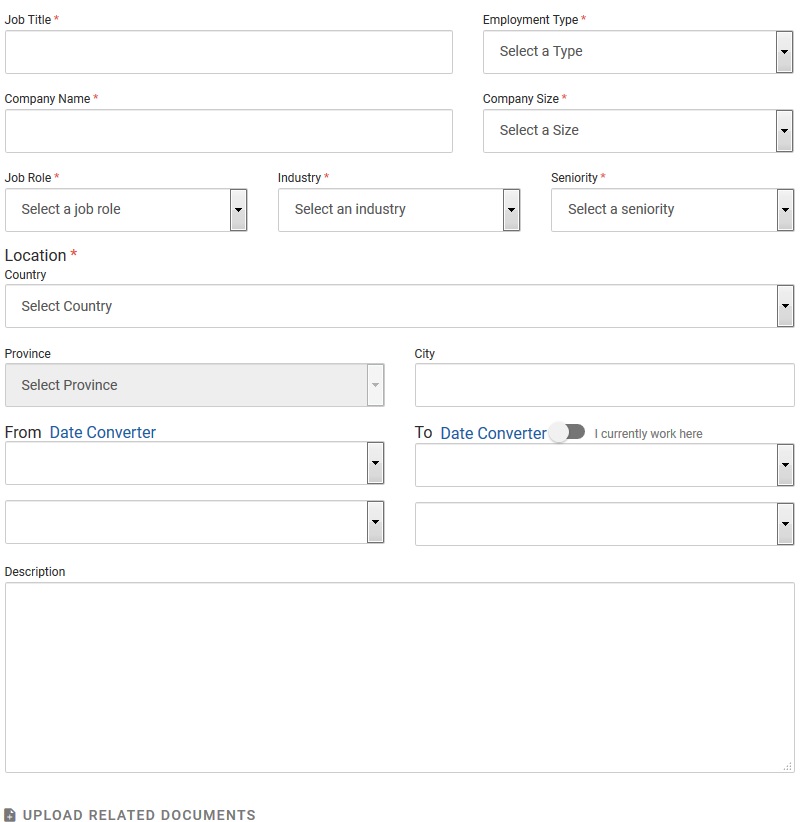Open the second To date dropdown
The image size is (807, 822).
[x=604, y=525]
